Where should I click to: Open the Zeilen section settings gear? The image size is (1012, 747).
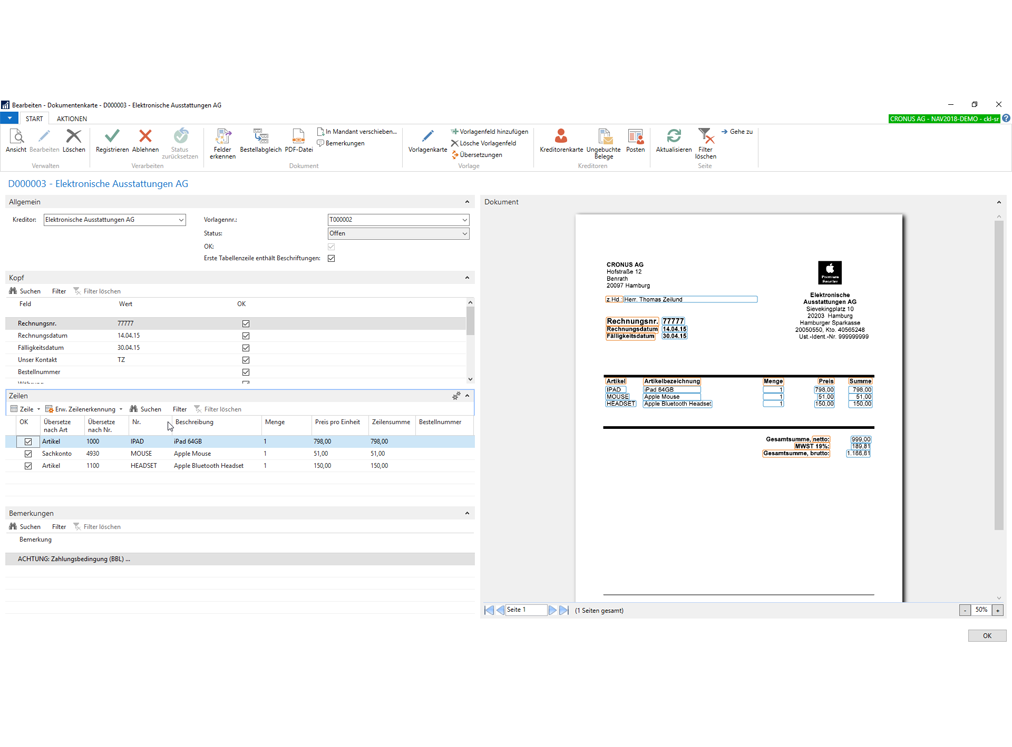click(456, 396)
